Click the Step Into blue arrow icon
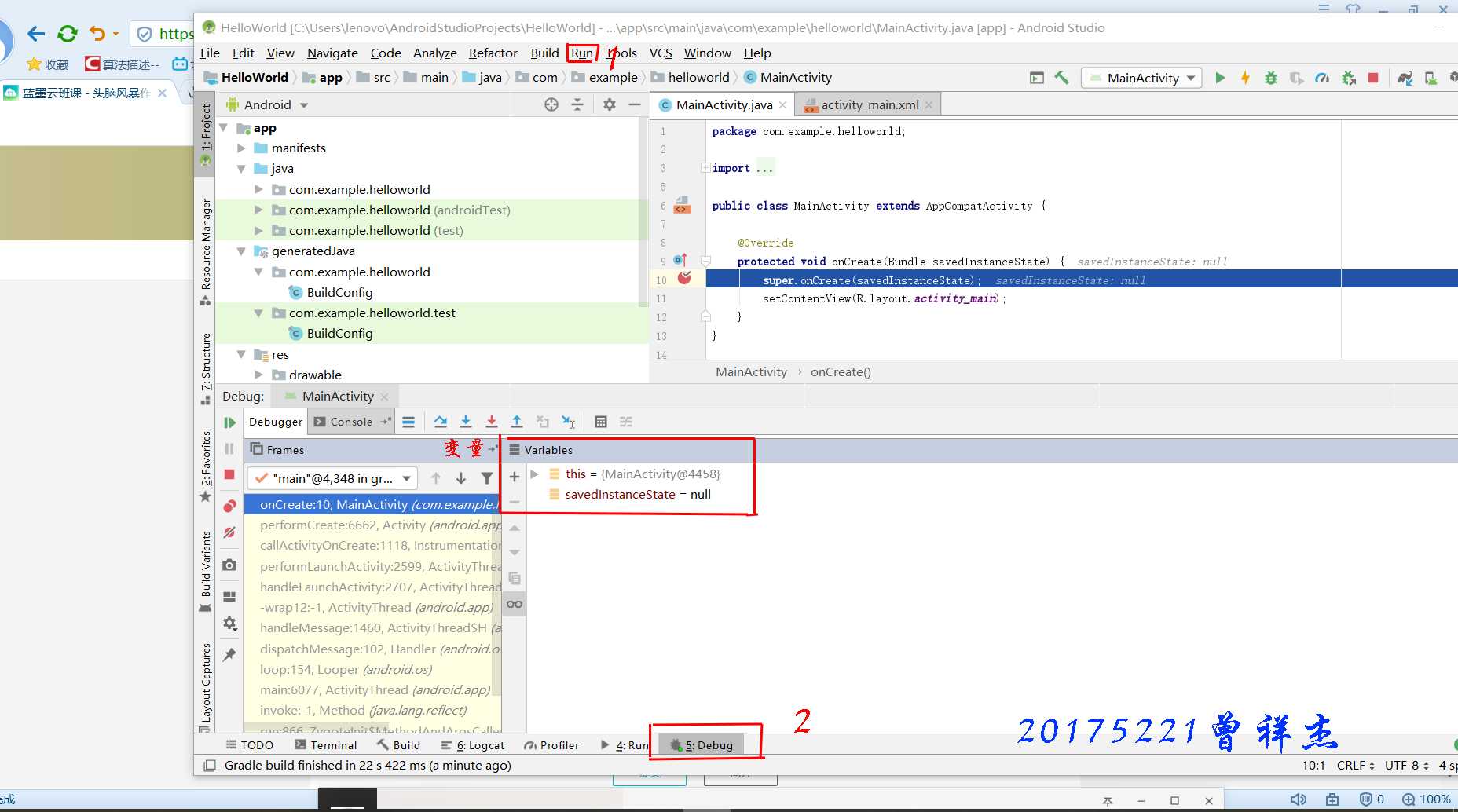The width and height of the screenshot is (1458, 812). tap(466, 422)
